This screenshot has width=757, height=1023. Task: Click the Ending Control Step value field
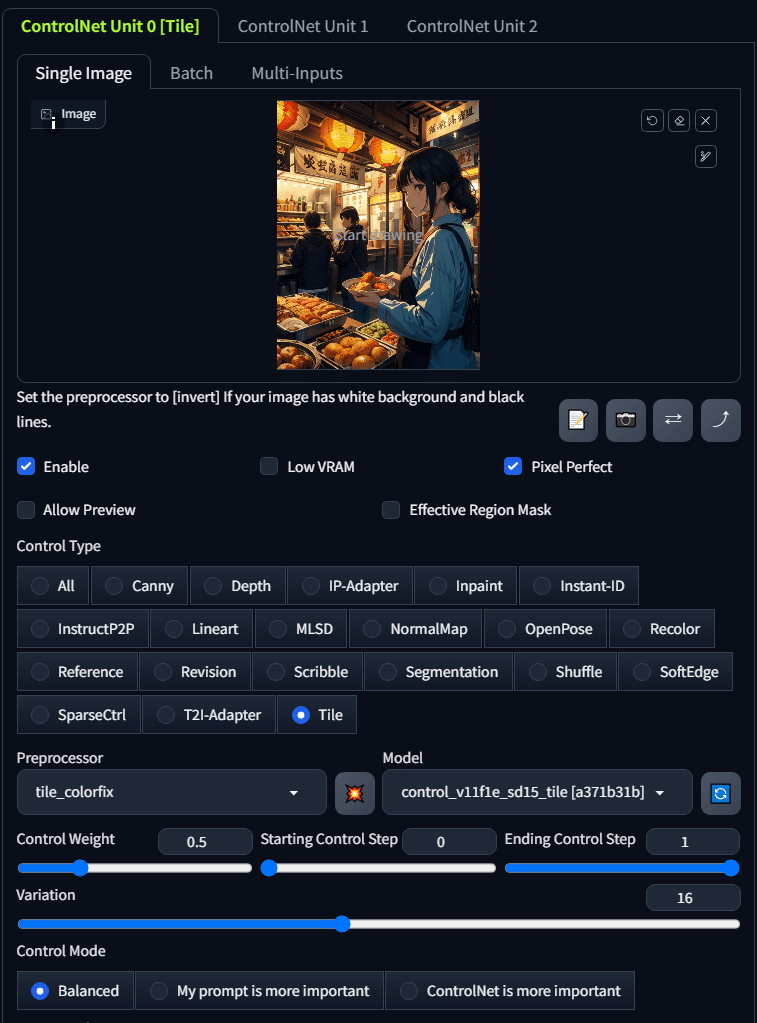pos(692,842)
